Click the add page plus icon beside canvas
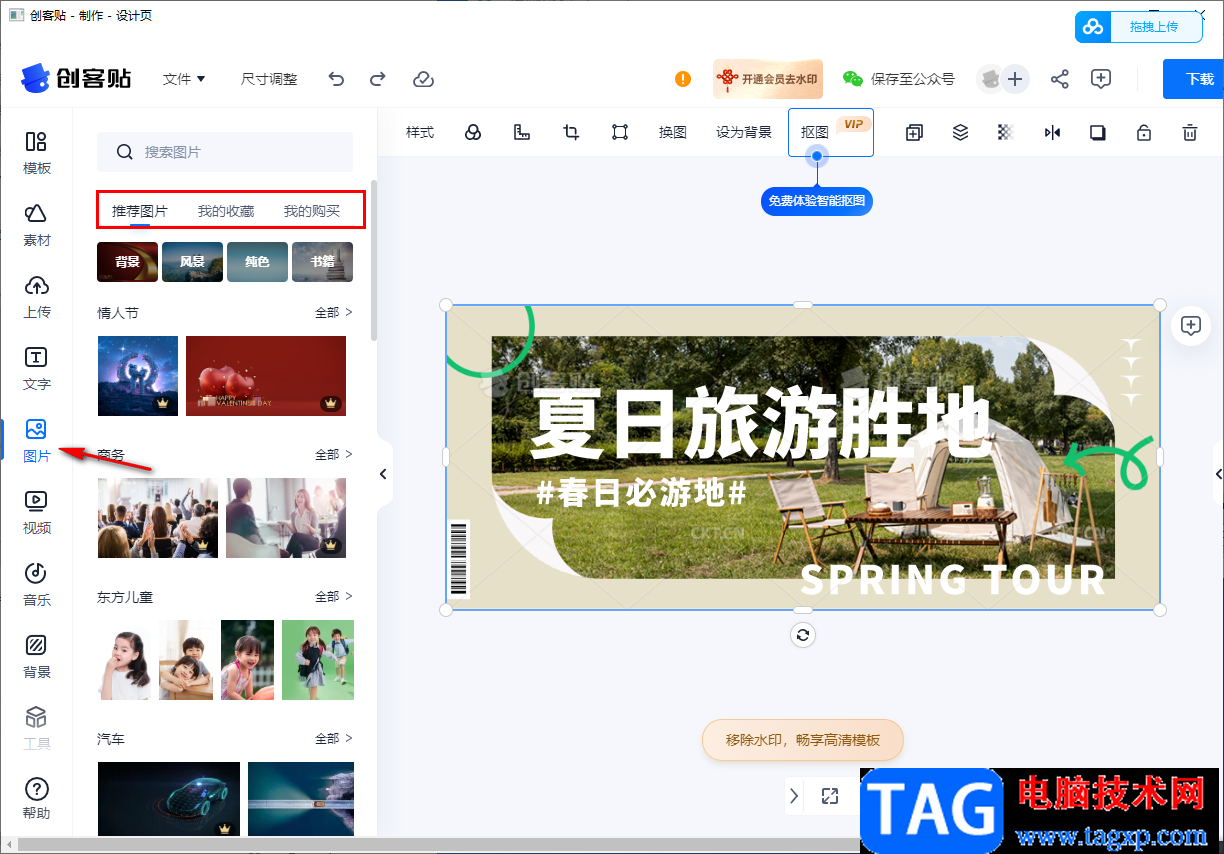 pos(1191,325)
